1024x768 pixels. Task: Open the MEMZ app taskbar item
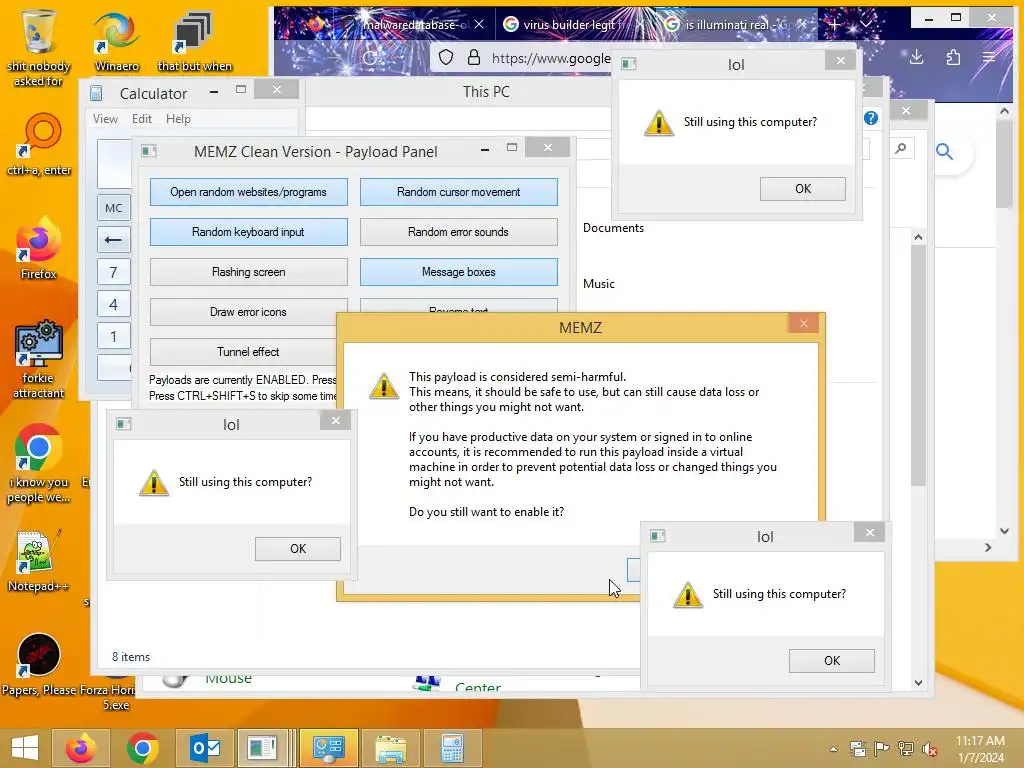pos(263,748)
